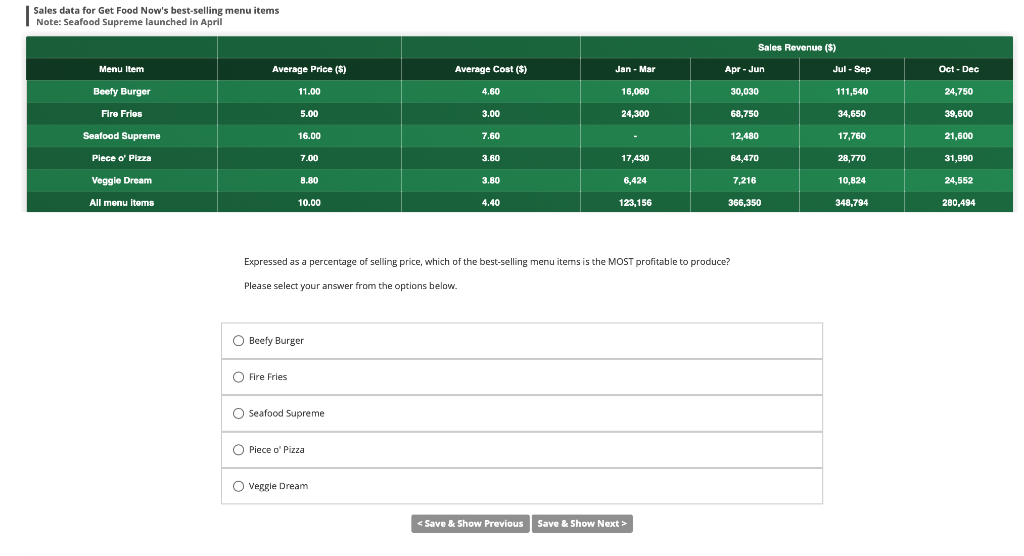Click the Average Price ($) column header
This screenshot has height=556, width=1024.
point(309,69)
